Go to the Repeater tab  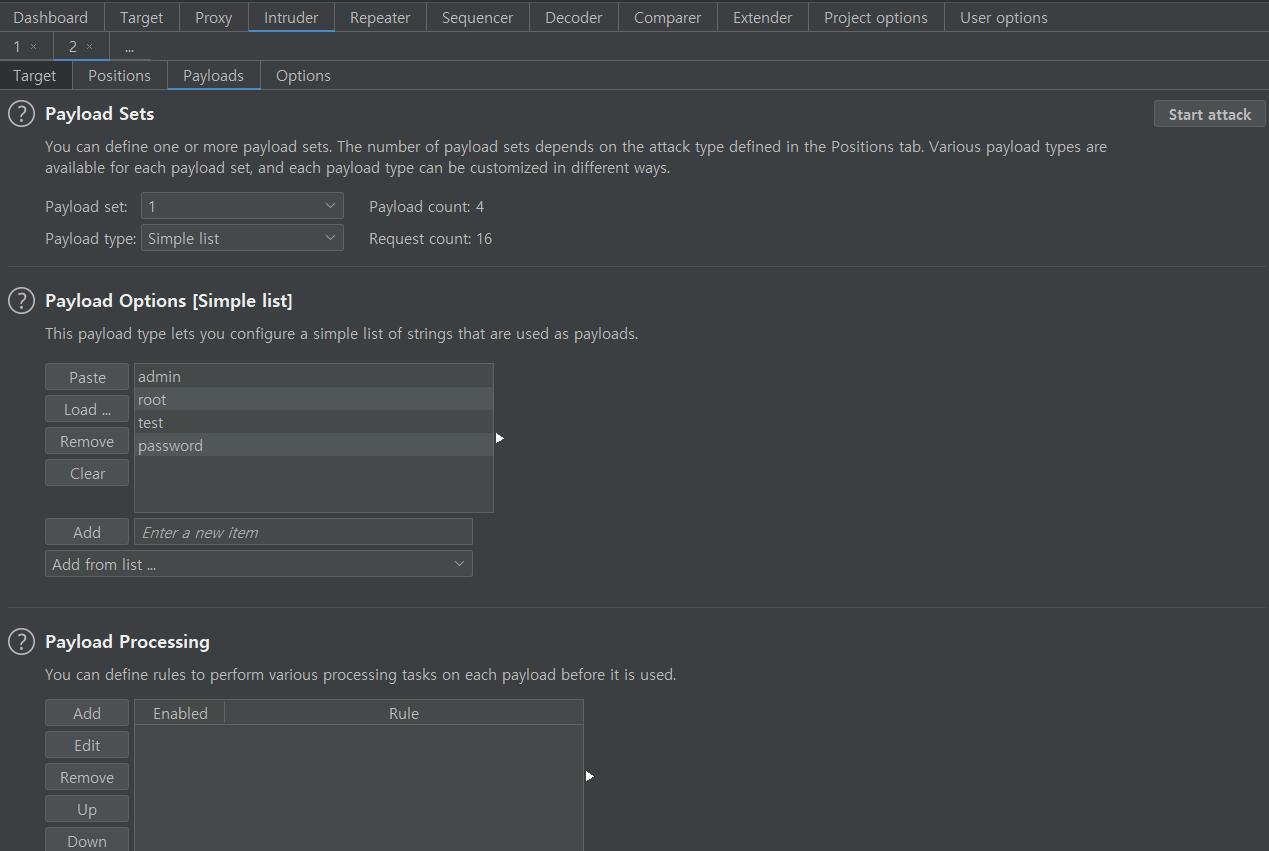pos(380,17)
